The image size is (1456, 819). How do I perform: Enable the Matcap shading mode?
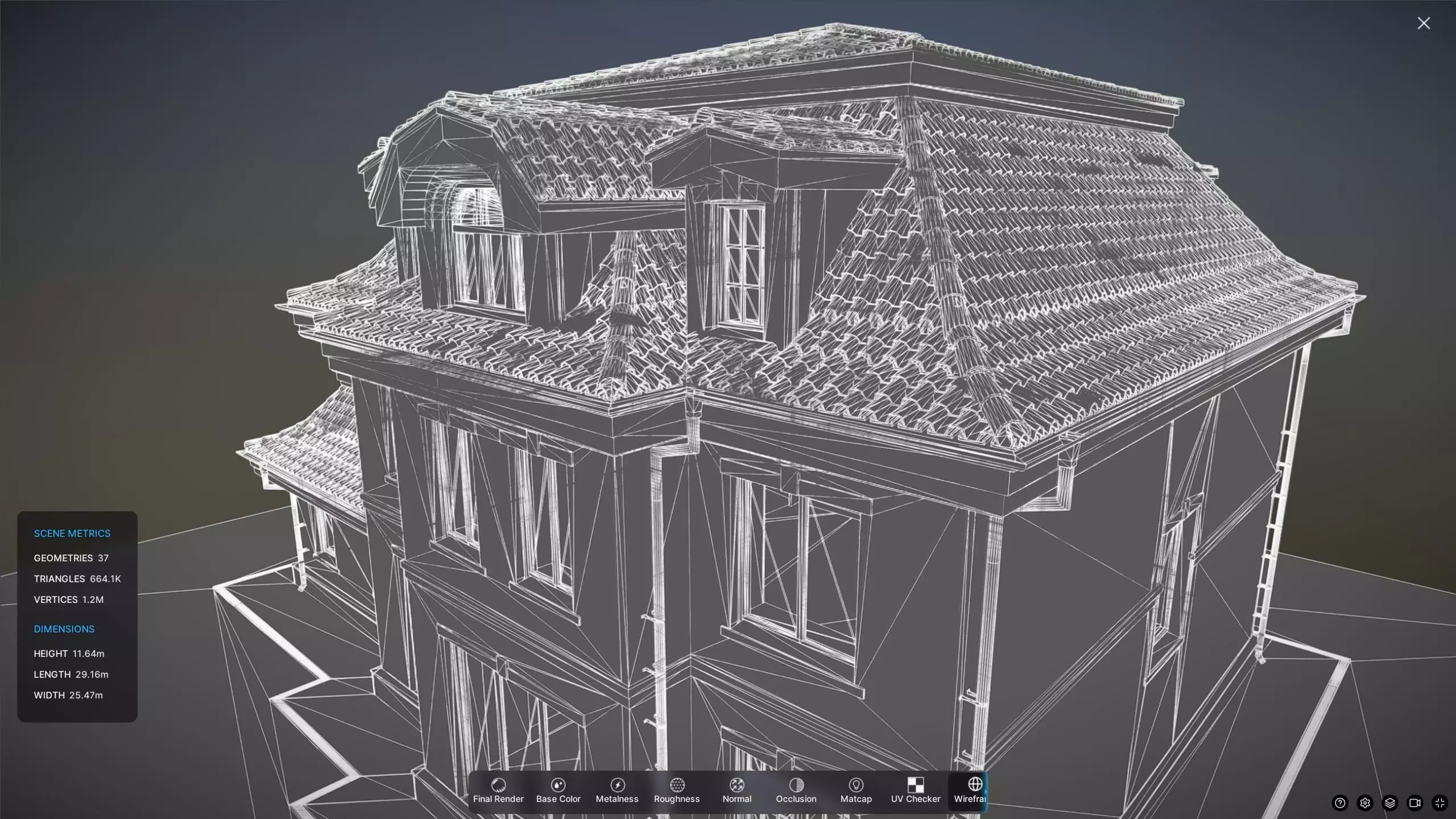pyautogui.click(x=856, y=791)
